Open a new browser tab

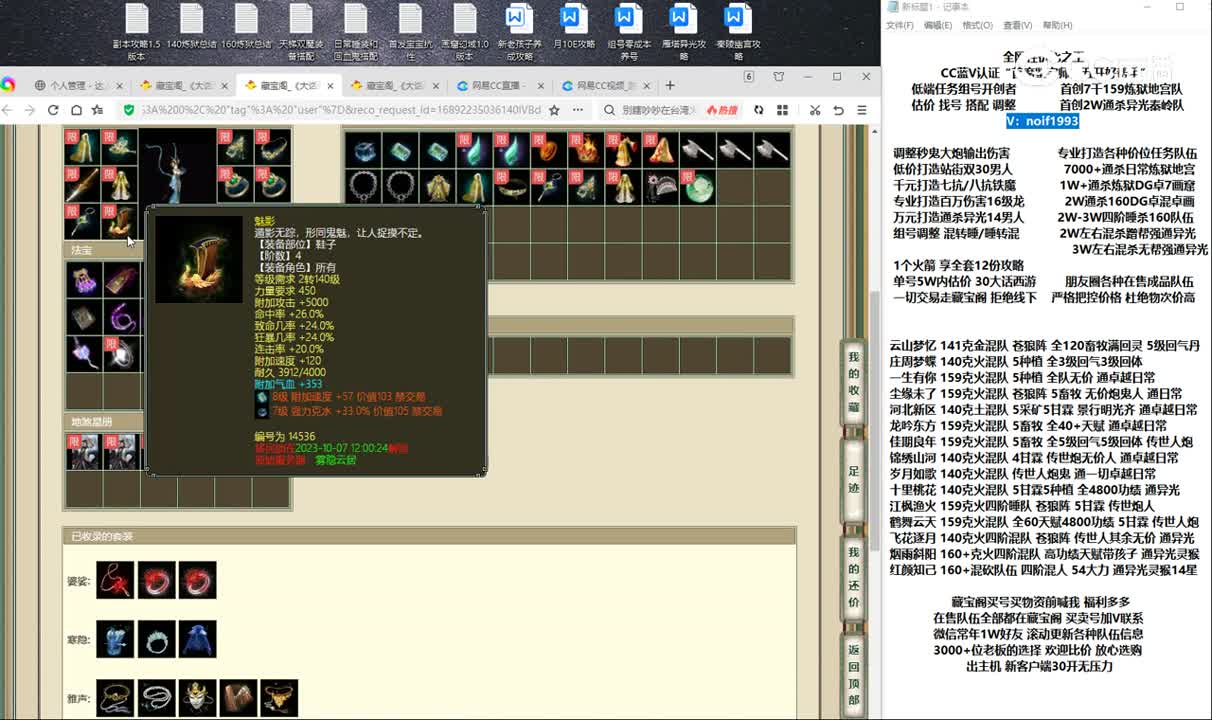670,86
